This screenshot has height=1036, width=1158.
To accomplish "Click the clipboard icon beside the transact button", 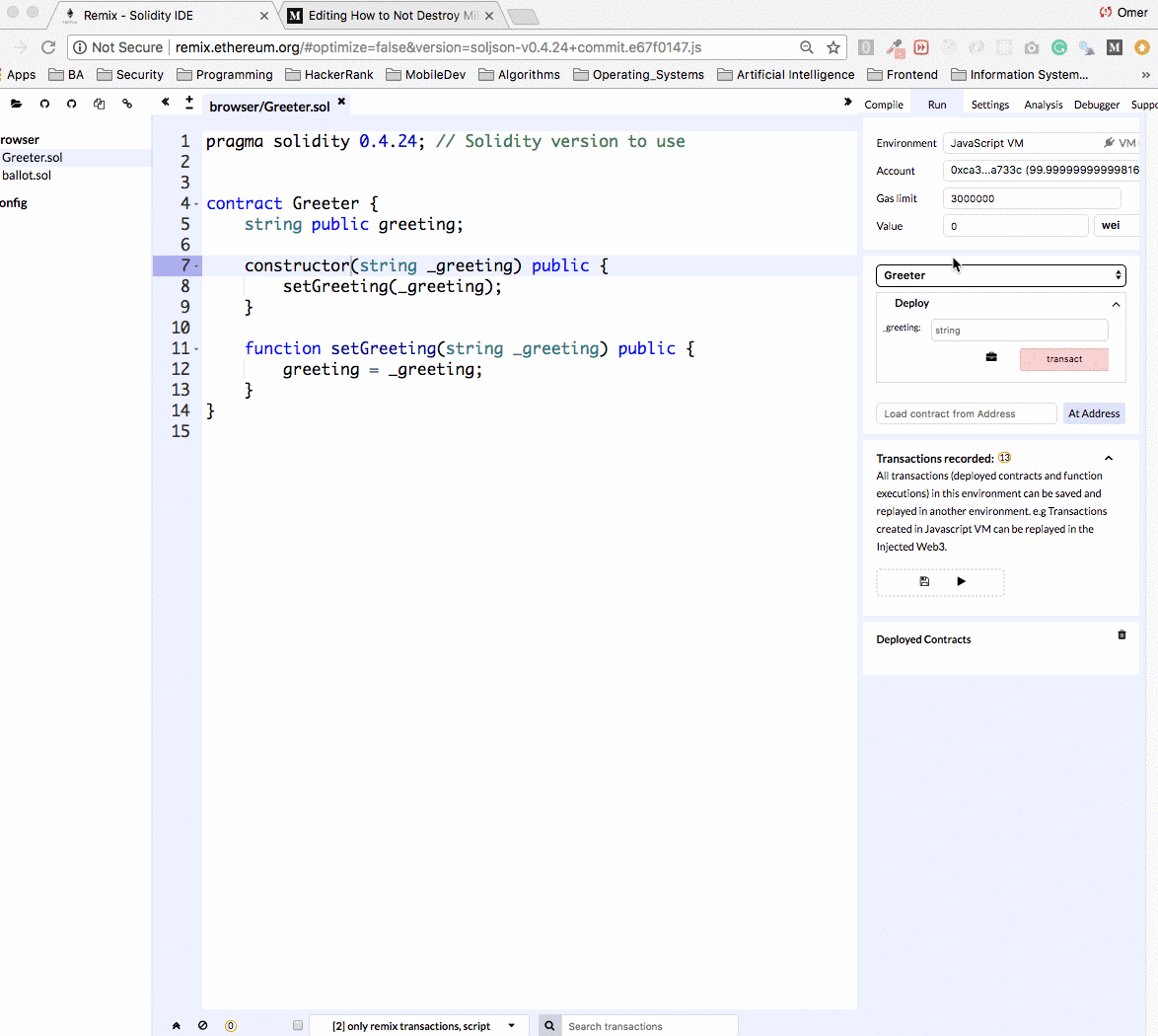I will pos(991,357).
